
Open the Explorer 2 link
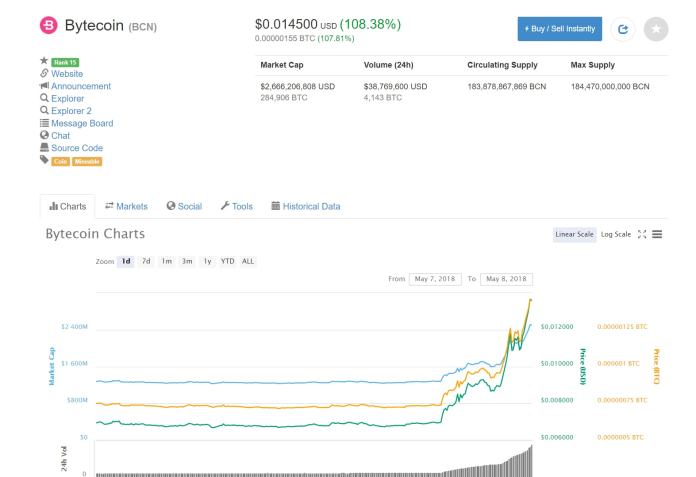(x=71, y=111)
